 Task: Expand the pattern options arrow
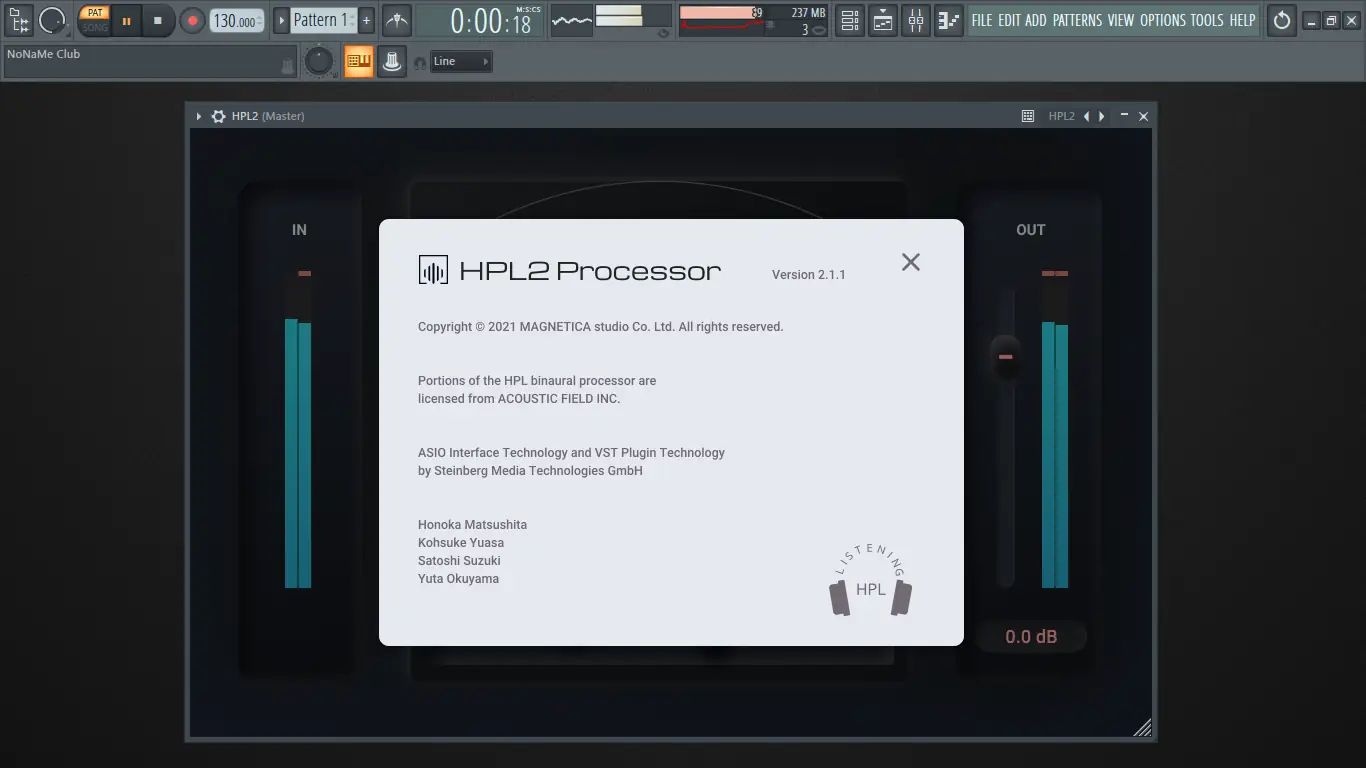281,20
